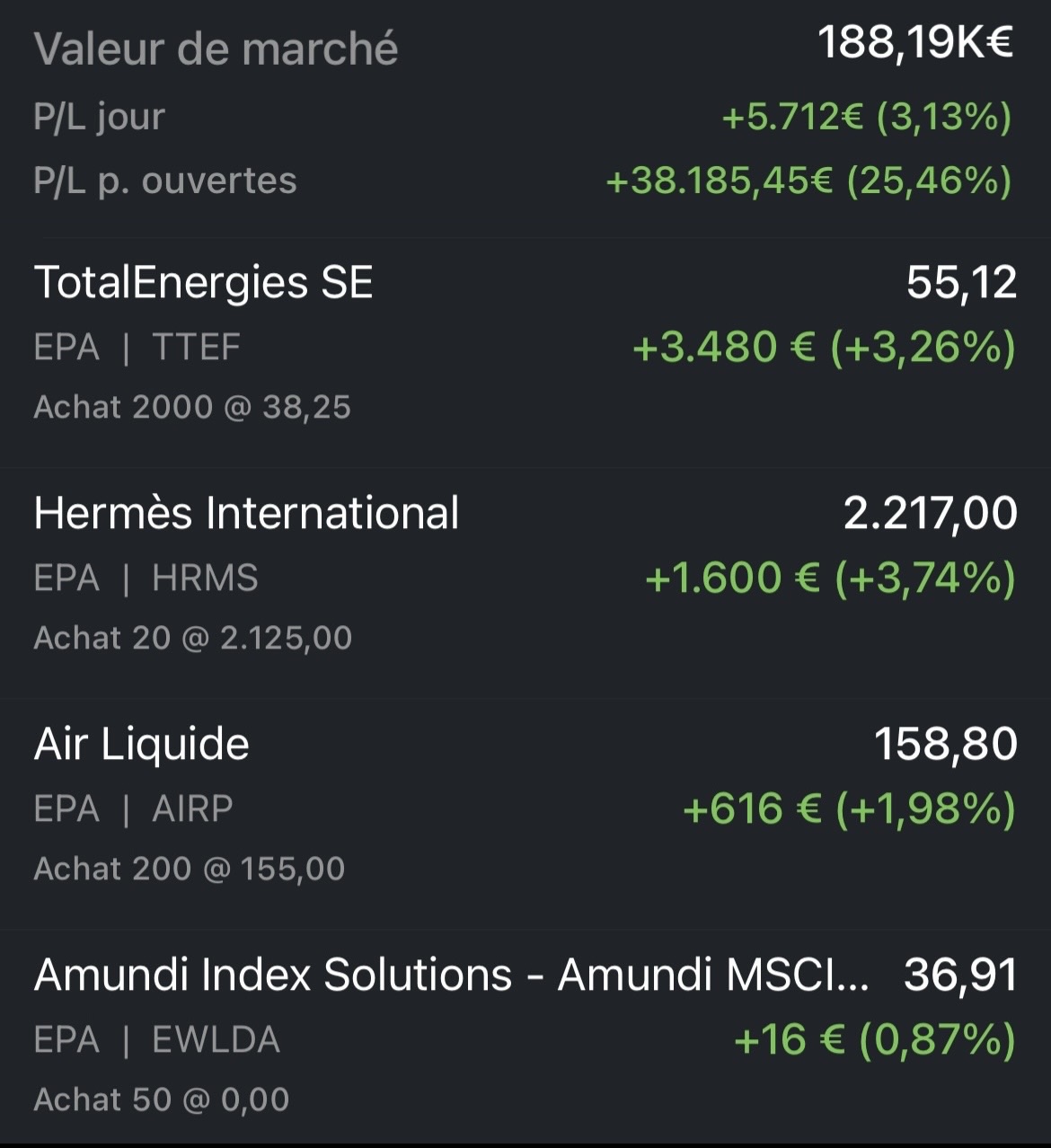Open the Hermès International position

[x=246, y=513]
